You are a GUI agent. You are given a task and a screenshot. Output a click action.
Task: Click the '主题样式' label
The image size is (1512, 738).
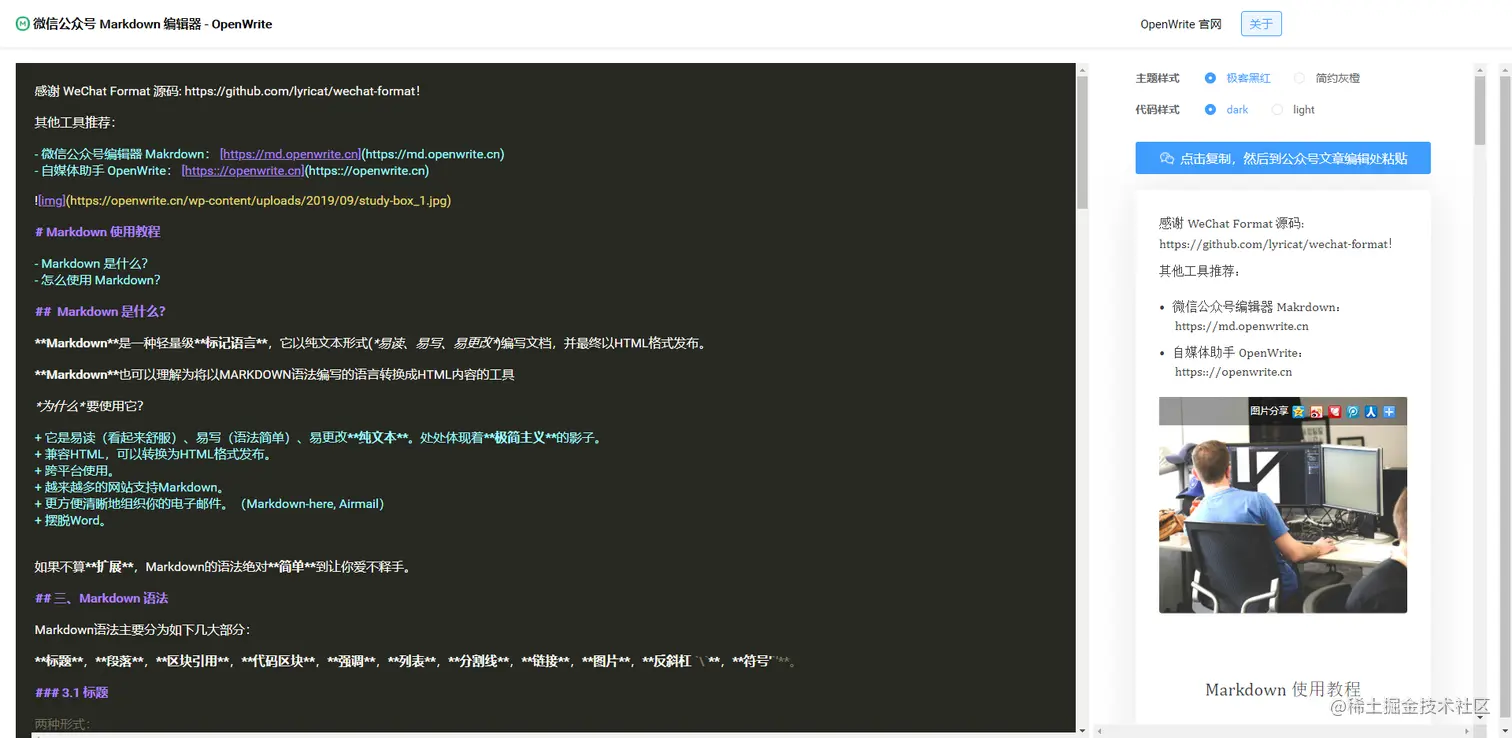pos(1157,78)
